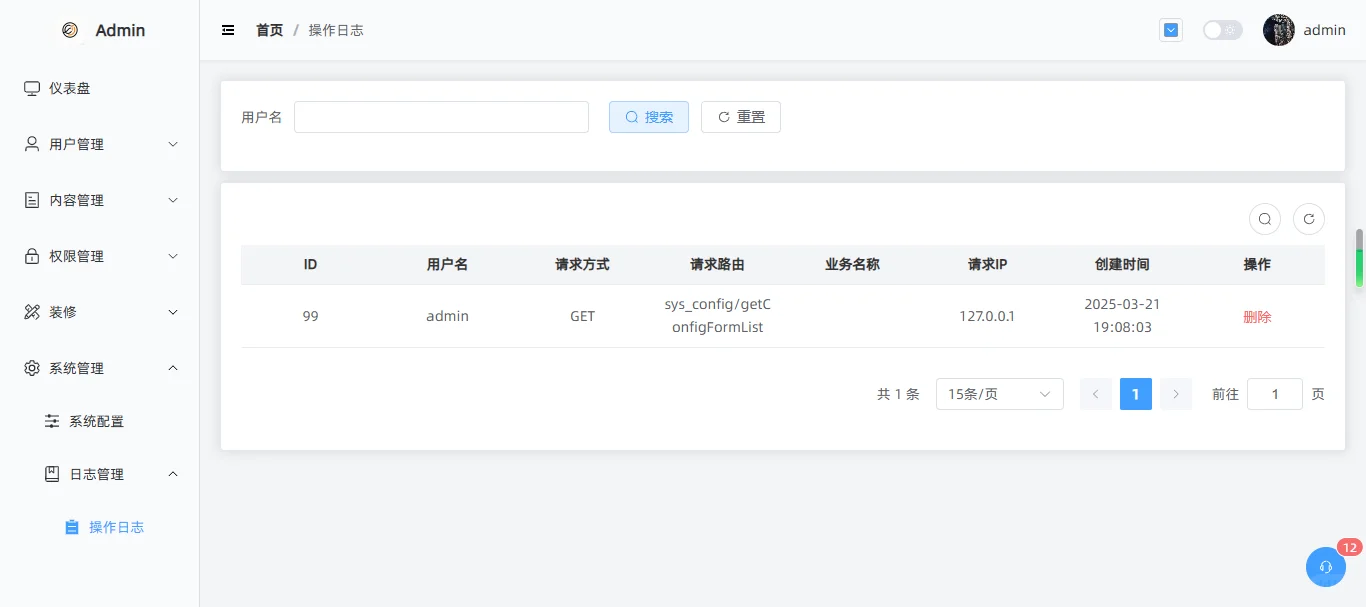1366x607 pixels.
Task: Open the 15条/页 page size dropdown
Action: click(x=999, y=393)
